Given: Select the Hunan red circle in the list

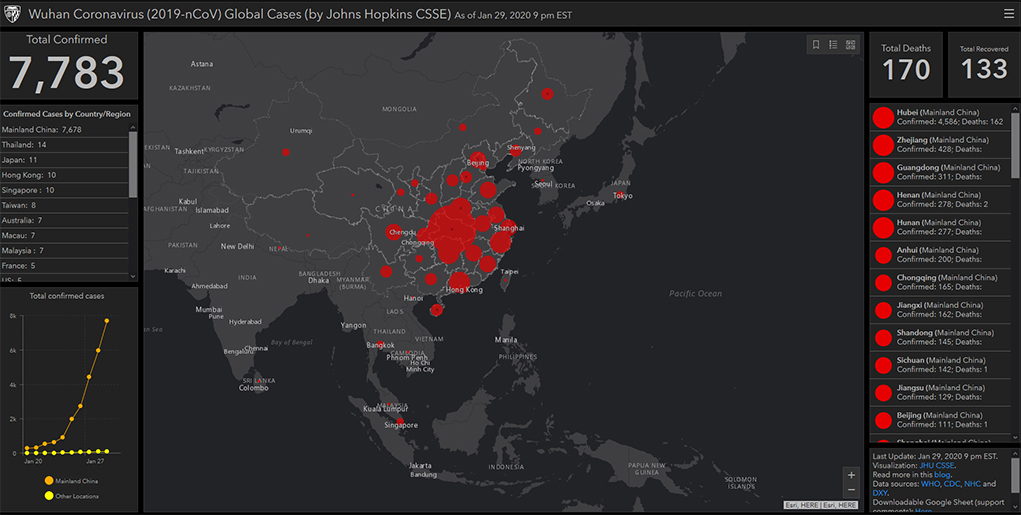Looking at the screenshot, I should click(x=883, y=227).
